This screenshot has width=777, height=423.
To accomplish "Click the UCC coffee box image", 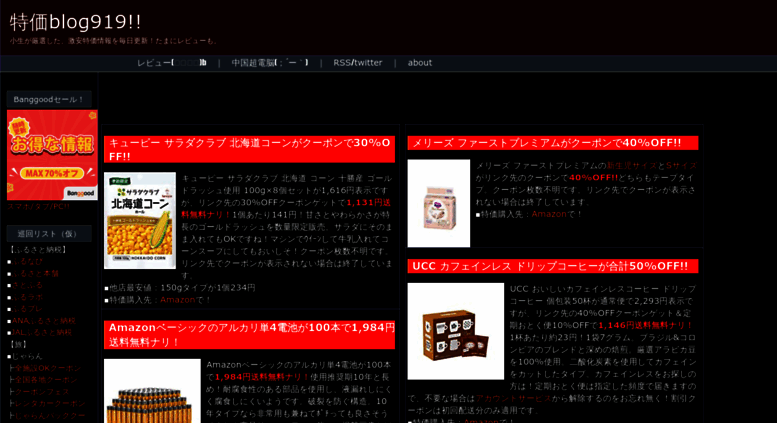I will (456, 331).
